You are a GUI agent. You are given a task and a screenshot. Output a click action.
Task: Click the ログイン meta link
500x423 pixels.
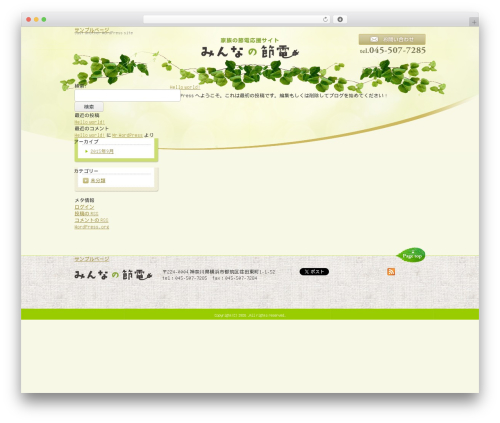(84, 207)
